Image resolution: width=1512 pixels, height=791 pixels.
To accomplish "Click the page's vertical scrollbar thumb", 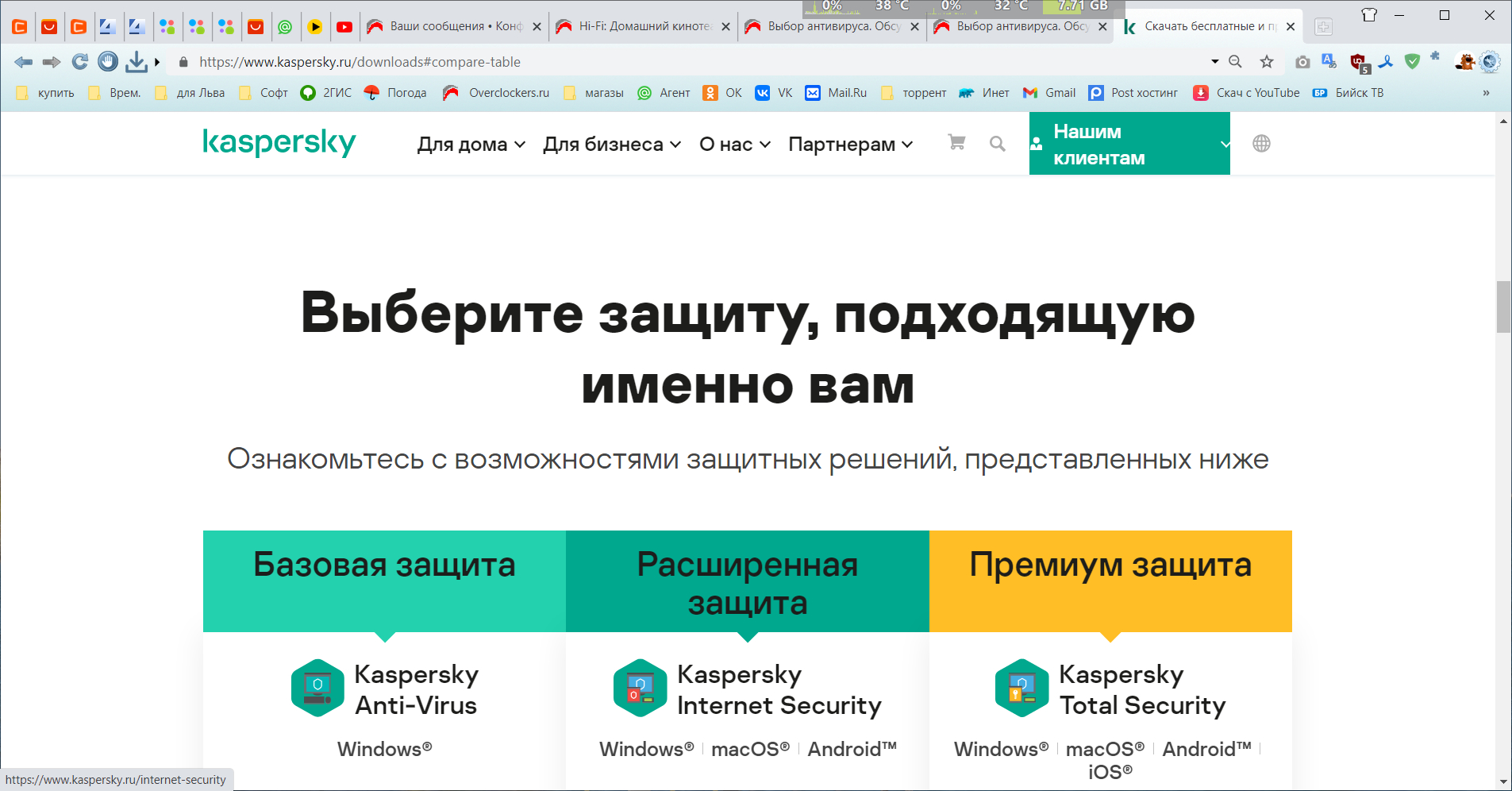I will 1503,307.
